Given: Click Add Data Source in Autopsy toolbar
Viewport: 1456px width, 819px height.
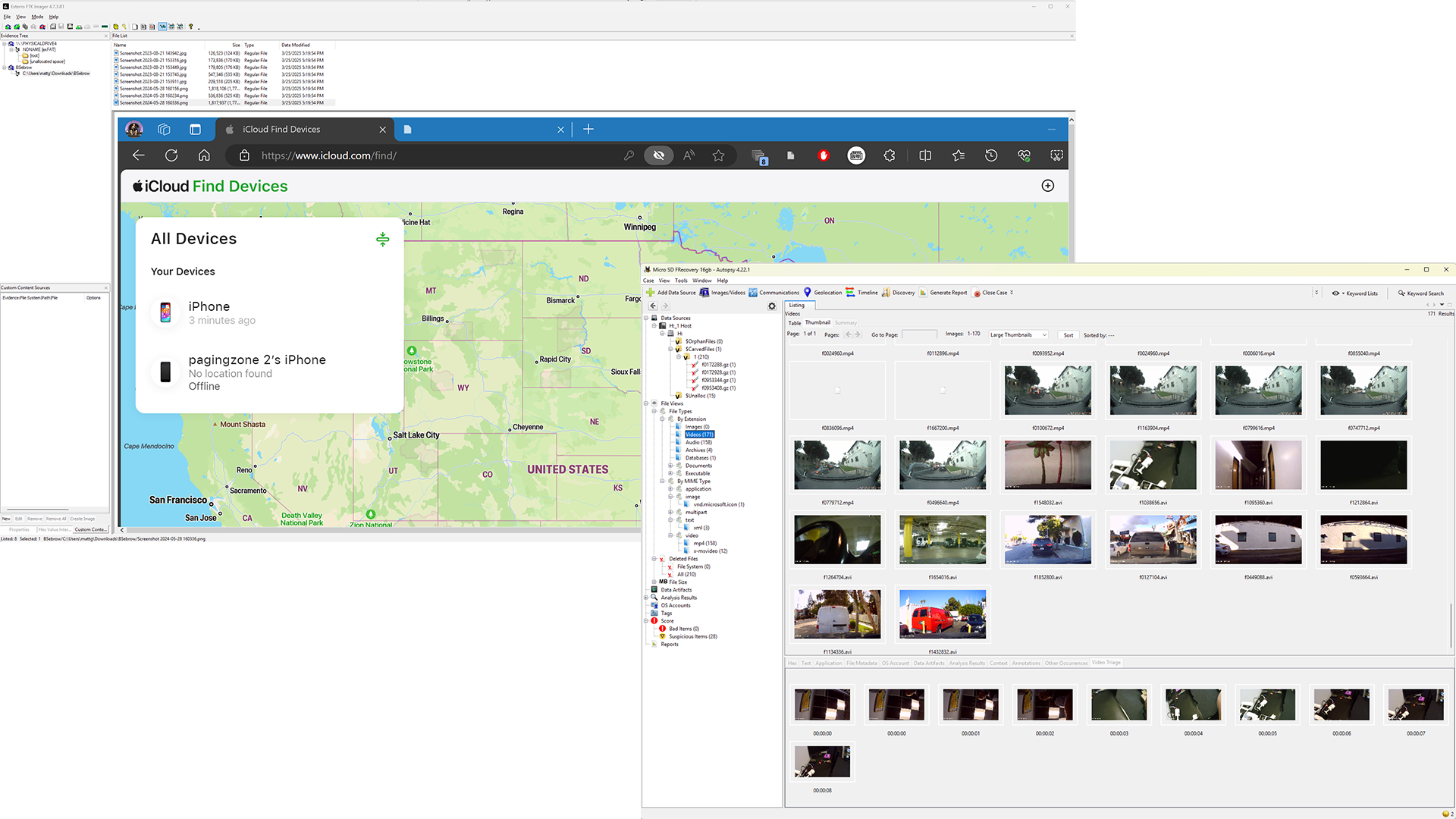Looking at the screenshot, I should (x=671, y=293).
